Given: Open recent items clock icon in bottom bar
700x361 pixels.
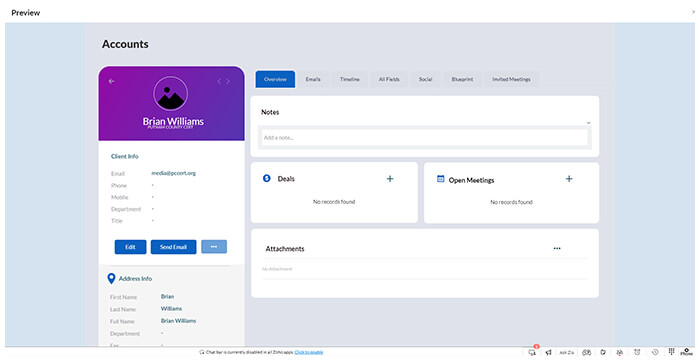Looking at the screenshot, I should tap(655, 353).
